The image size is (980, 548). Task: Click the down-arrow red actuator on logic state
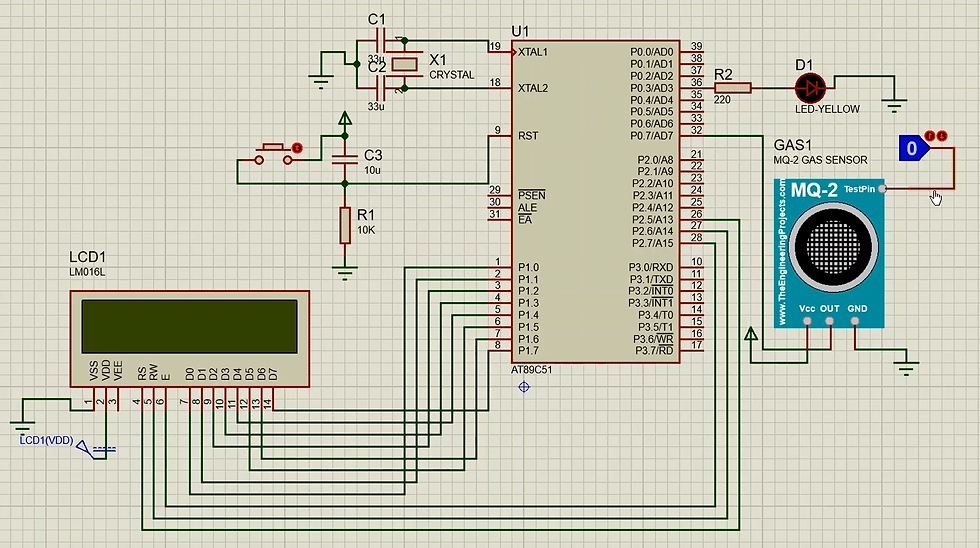pos(942,136)
